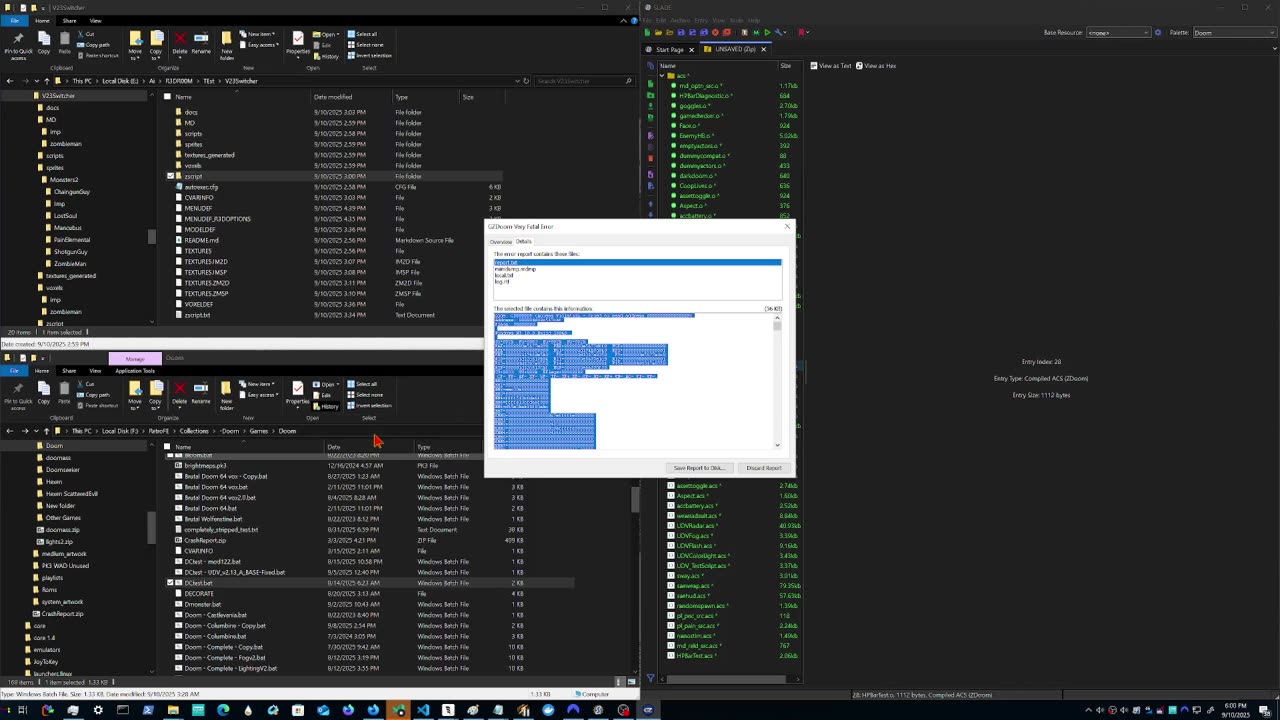Open Base Resource settings gear in SLADE

tap(1158, 32)
